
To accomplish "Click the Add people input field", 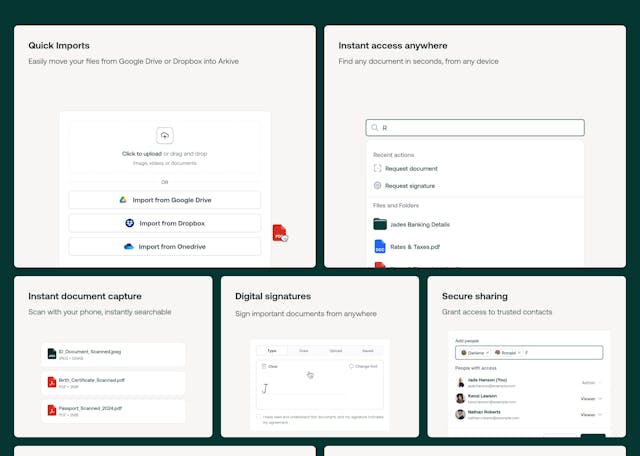I will point(529,353).
